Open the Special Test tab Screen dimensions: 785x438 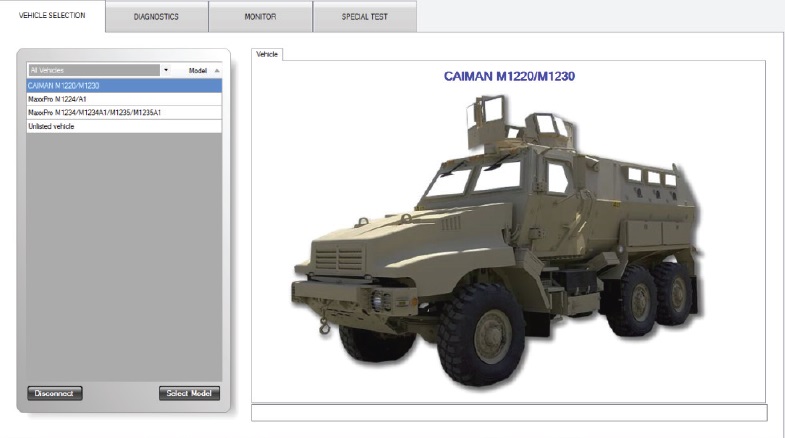point(364,17)
